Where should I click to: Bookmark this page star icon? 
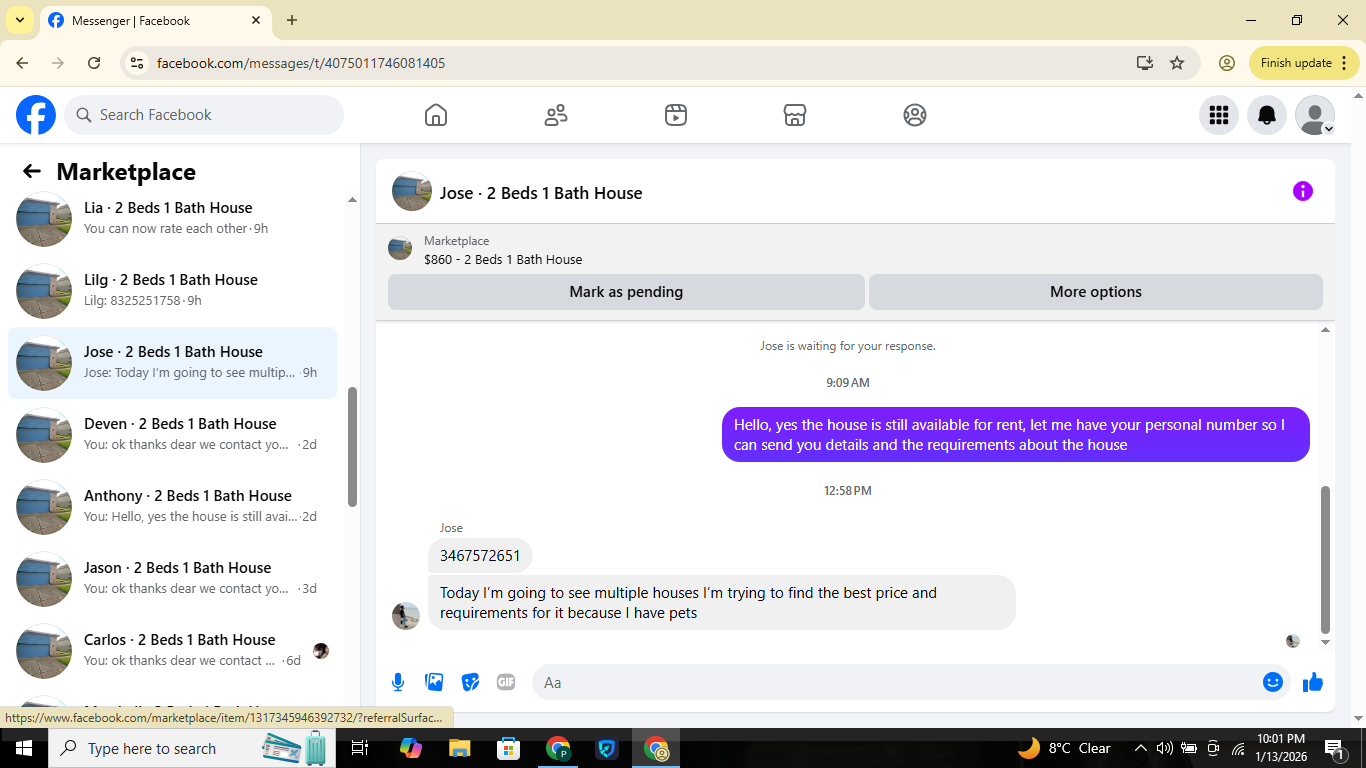click(x=1177, y=63)
